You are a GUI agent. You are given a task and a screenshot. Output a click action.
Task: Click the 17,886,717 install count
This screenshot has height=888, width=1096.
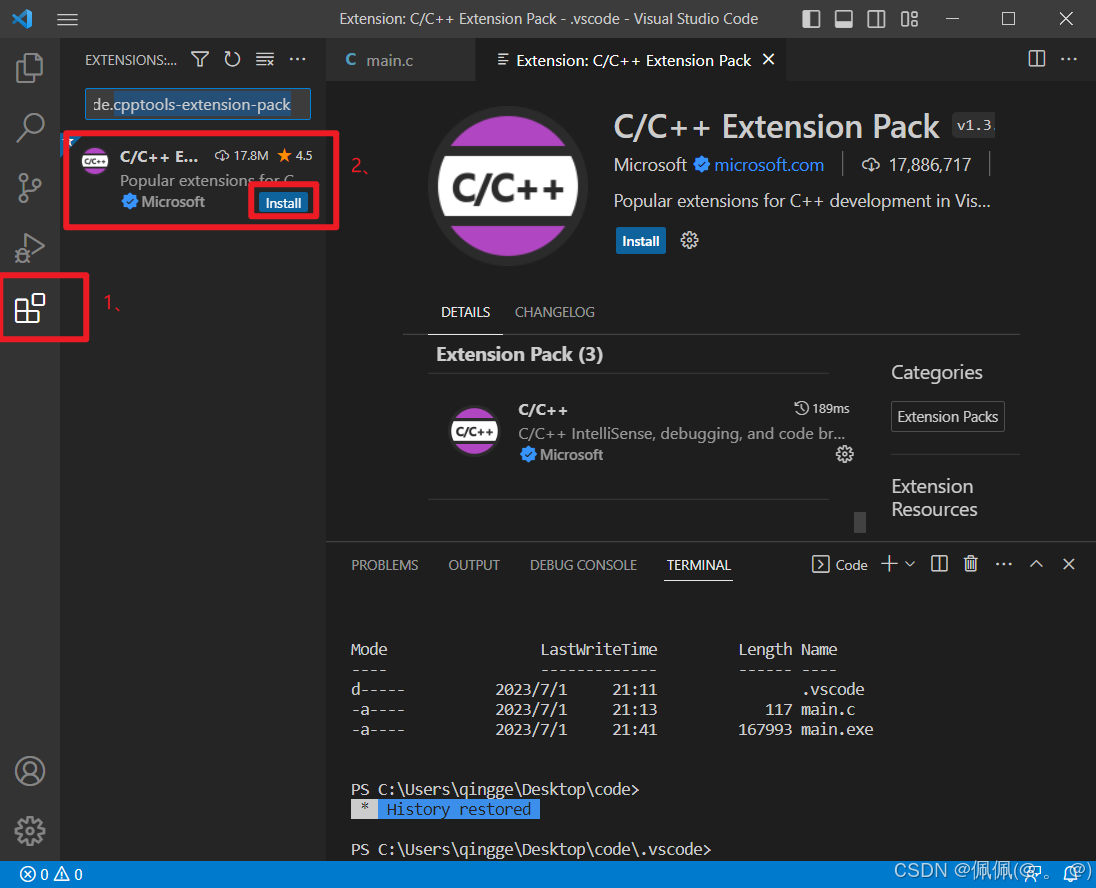tap(930, 165)
